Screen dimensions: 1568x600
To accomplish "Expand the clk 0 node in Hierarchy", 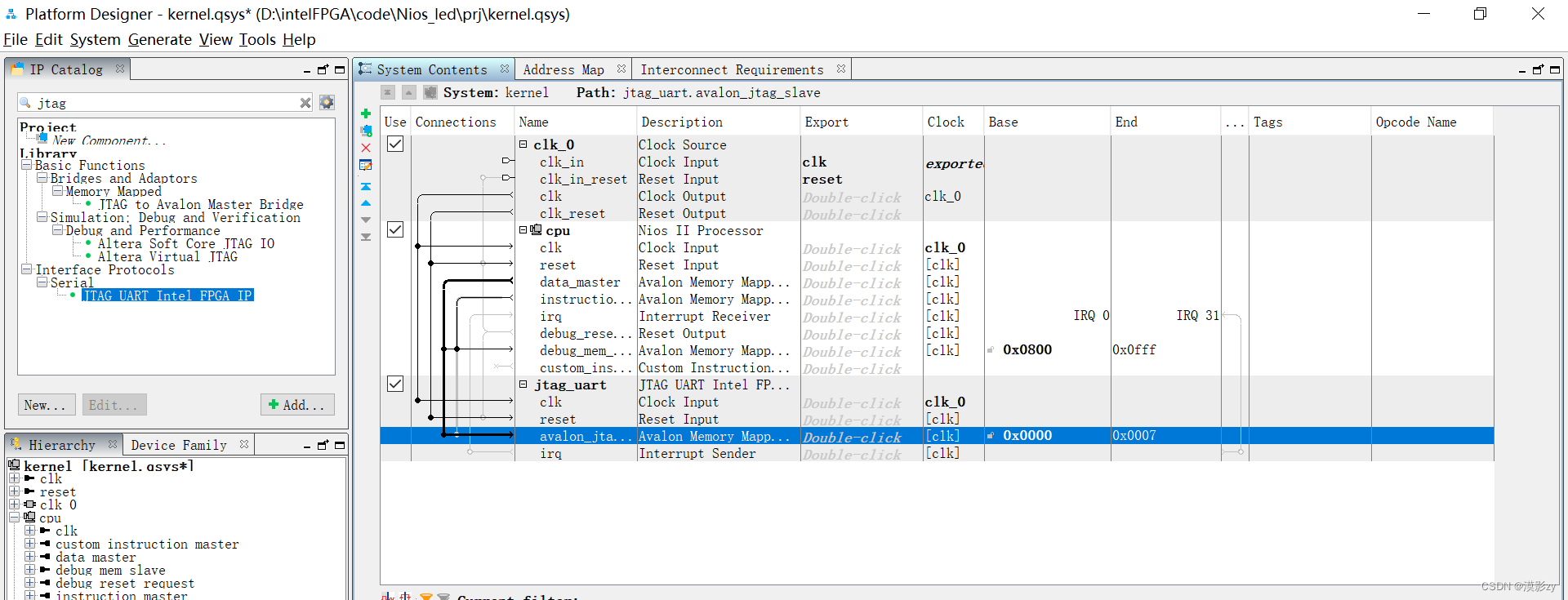I will [14, 504].
